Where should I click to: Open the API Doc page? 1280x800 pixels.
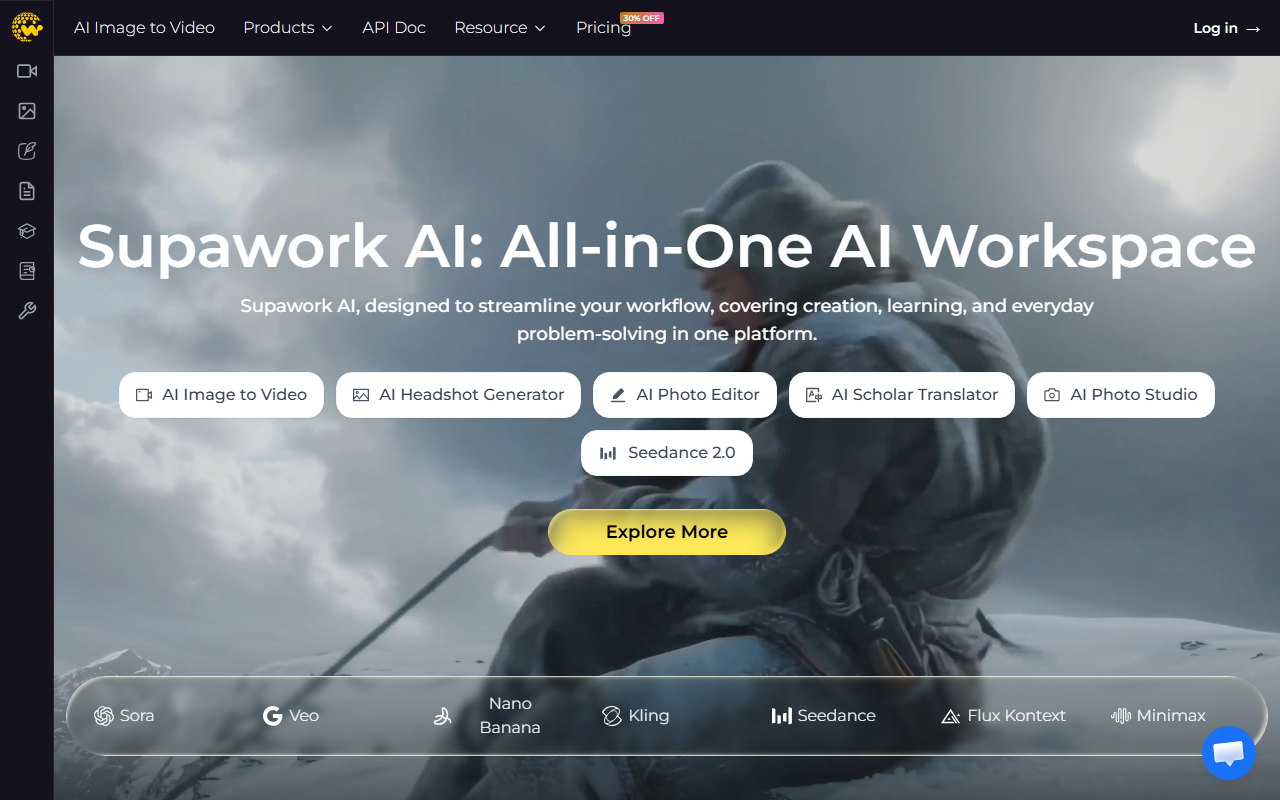coord(394,28)
